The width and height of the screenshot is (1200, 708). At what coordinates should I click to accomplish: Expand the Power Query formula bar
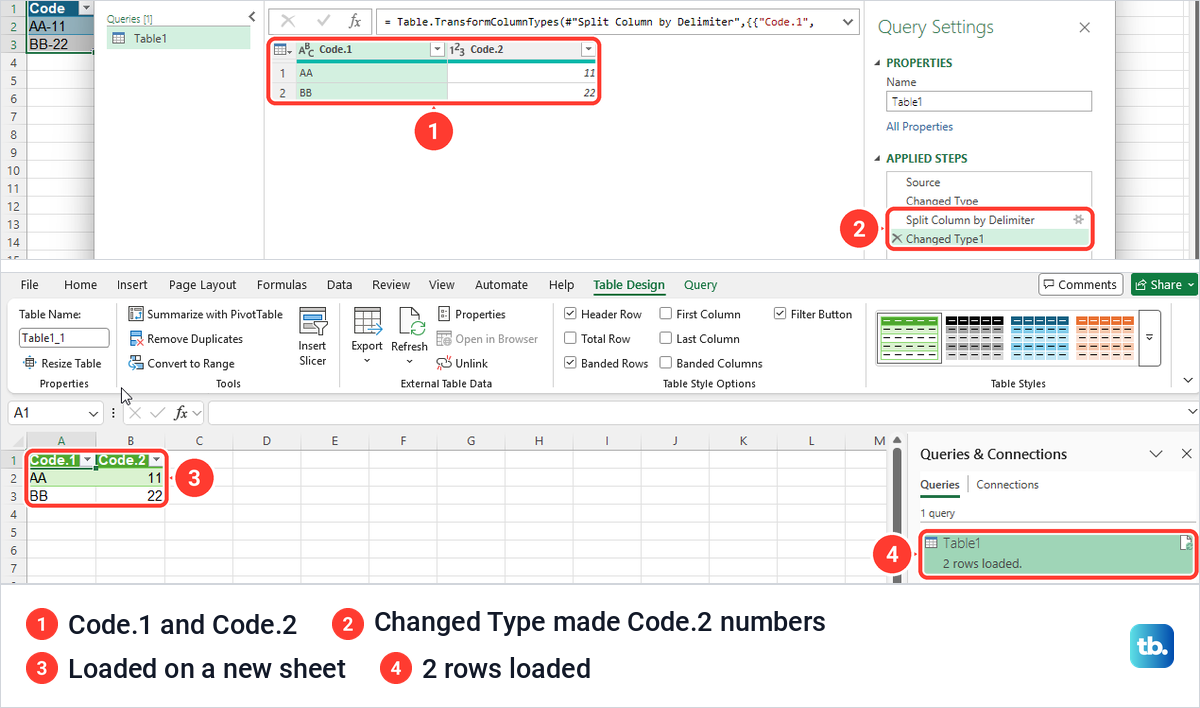pyautogui.click(x=848, y=21)
